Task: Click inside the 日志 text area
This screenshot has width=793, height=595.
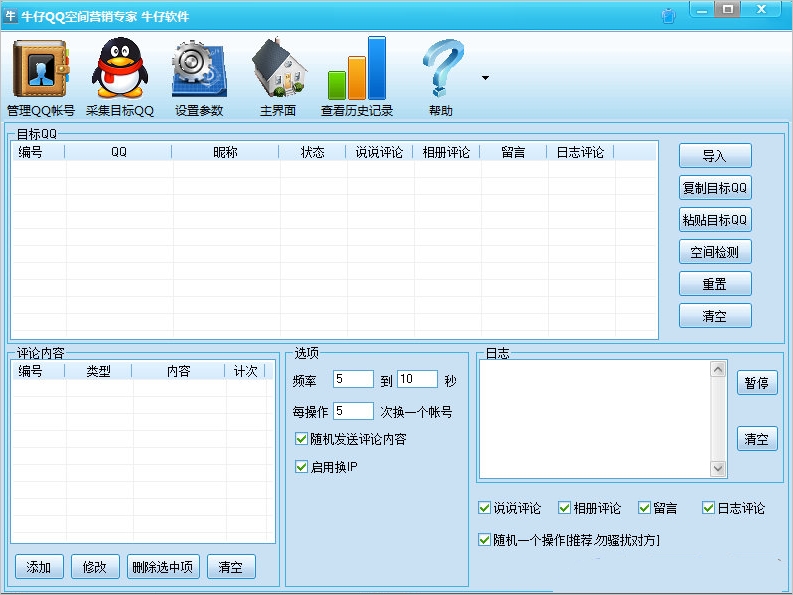Action: [595, 419]
